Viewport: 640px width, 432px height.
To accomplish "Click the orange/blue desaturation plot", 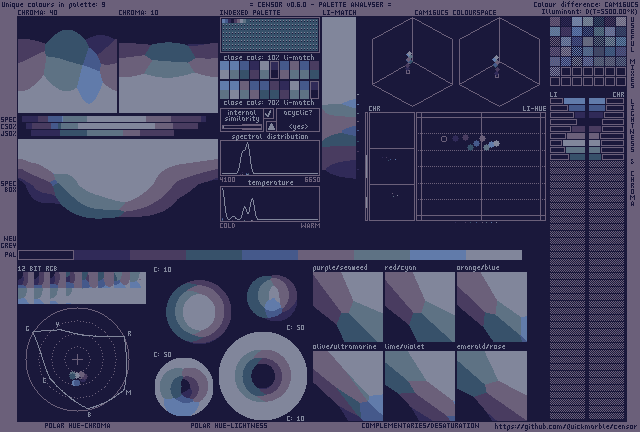I will pos(491,306).
